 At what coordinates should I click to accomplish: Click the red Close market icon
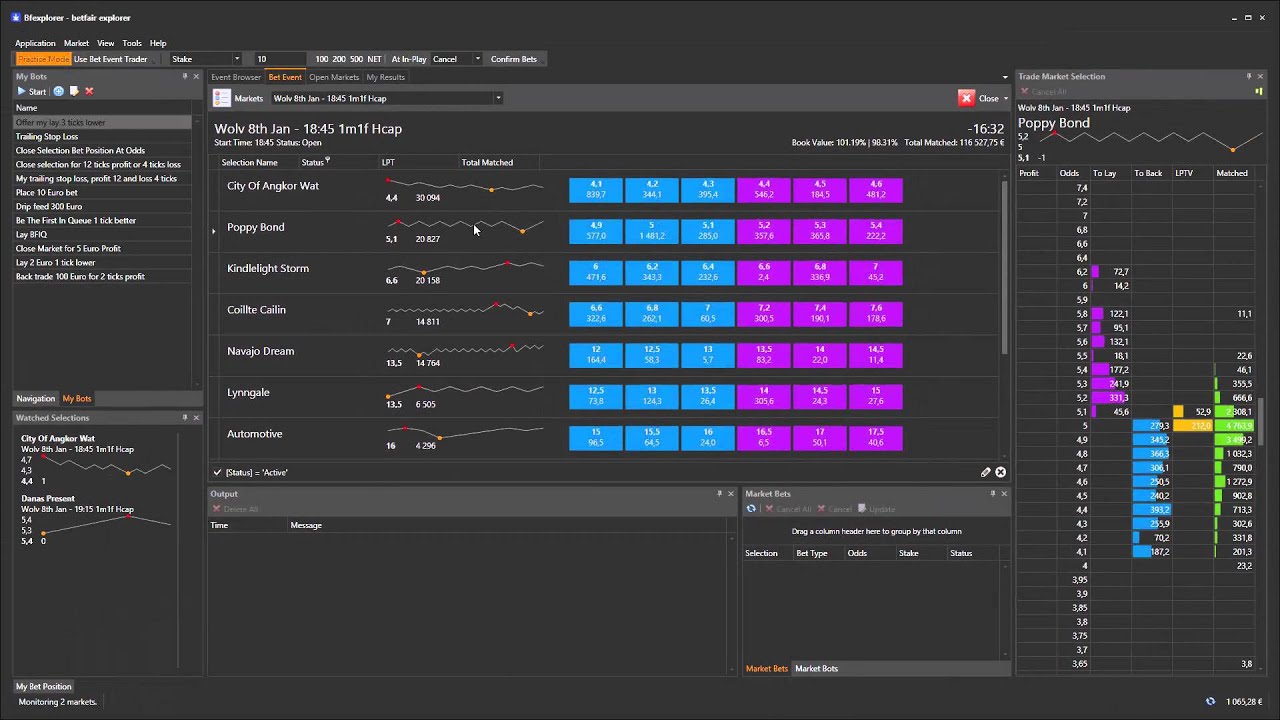(966, 98)
